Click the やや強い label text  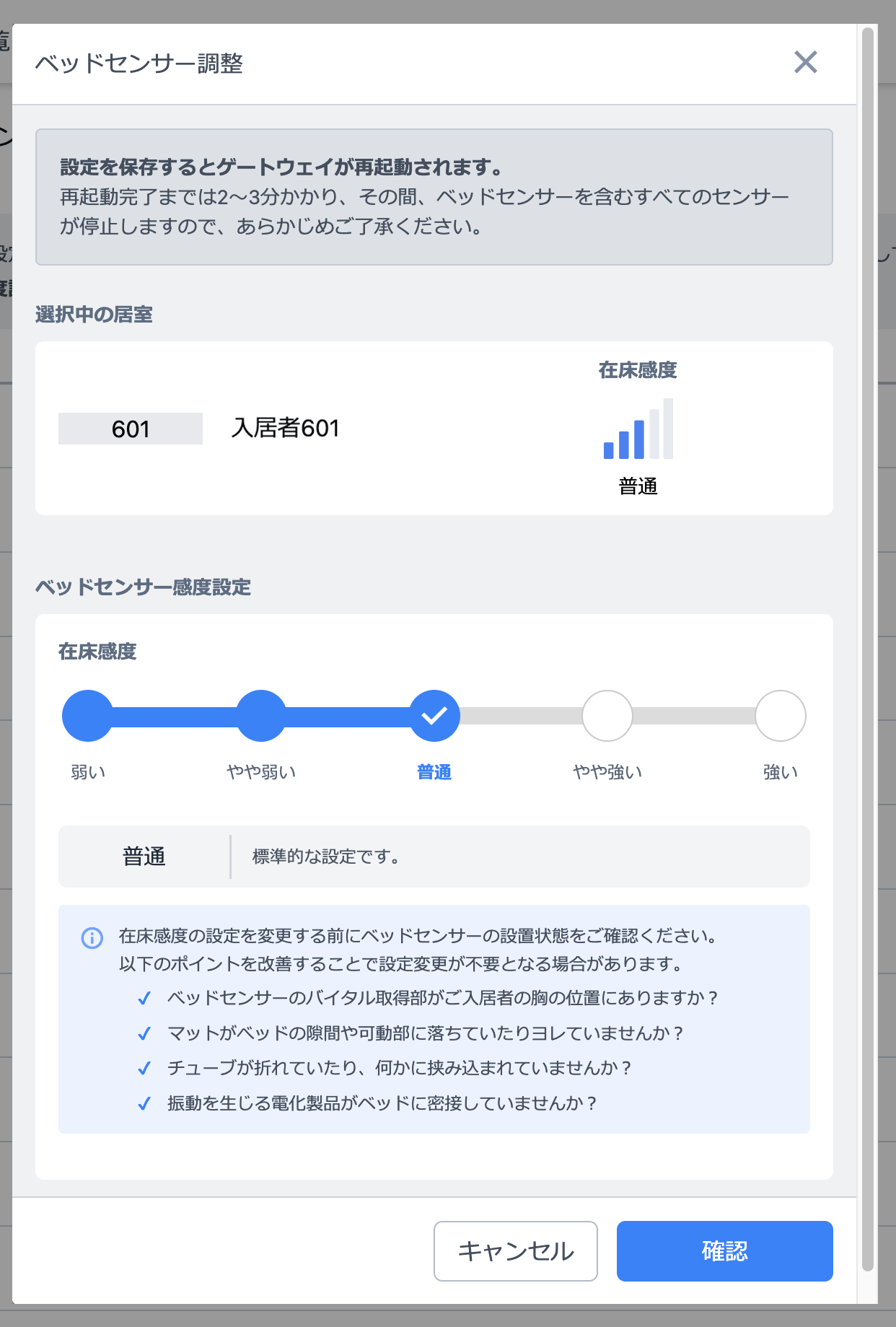pyautogui.click(x=607, y=772)
